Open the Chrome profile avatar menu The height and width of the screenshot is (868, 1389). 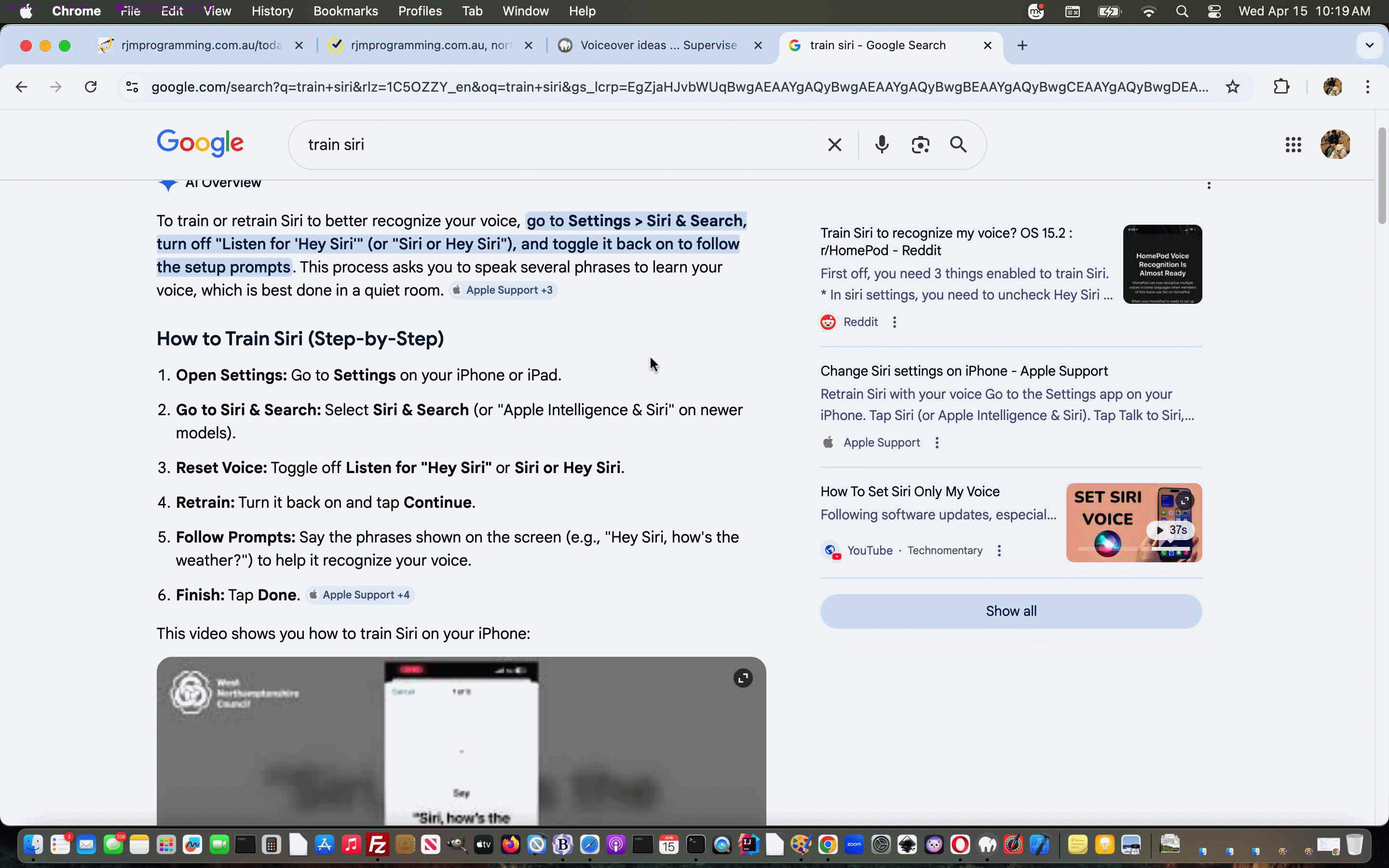(1332, 87)
